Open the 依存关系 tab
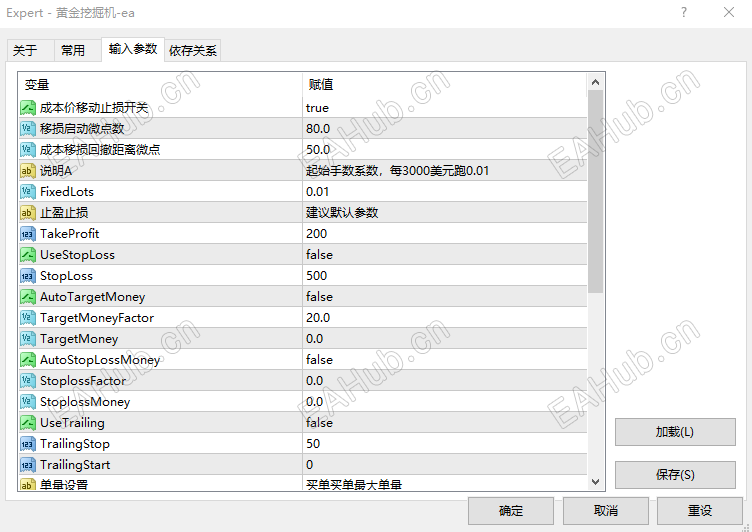 click(x=193, y=50)
